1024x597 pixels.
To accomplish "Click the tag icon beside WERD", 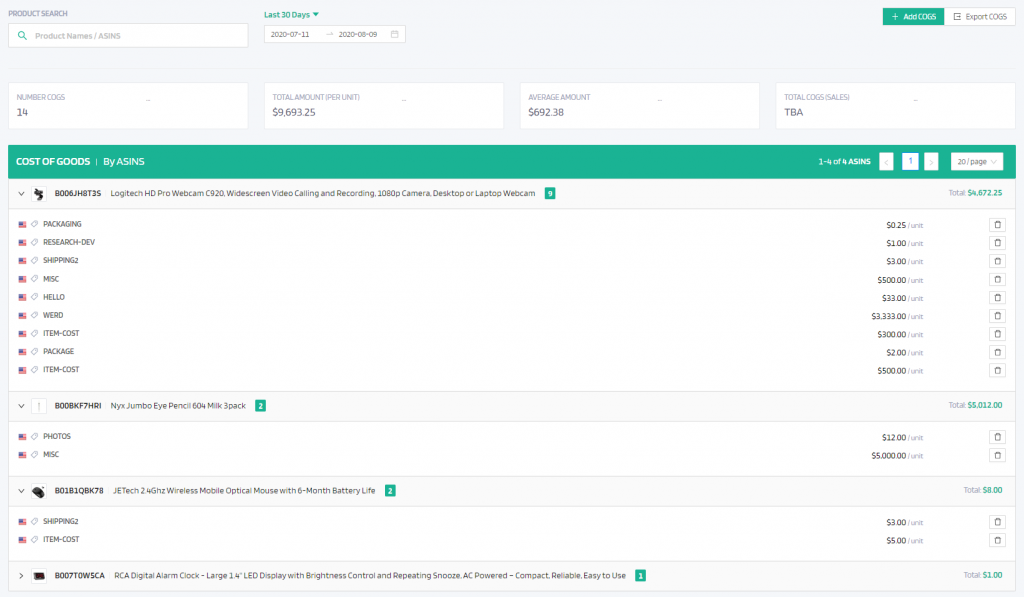I will click(x=35, y=315).
